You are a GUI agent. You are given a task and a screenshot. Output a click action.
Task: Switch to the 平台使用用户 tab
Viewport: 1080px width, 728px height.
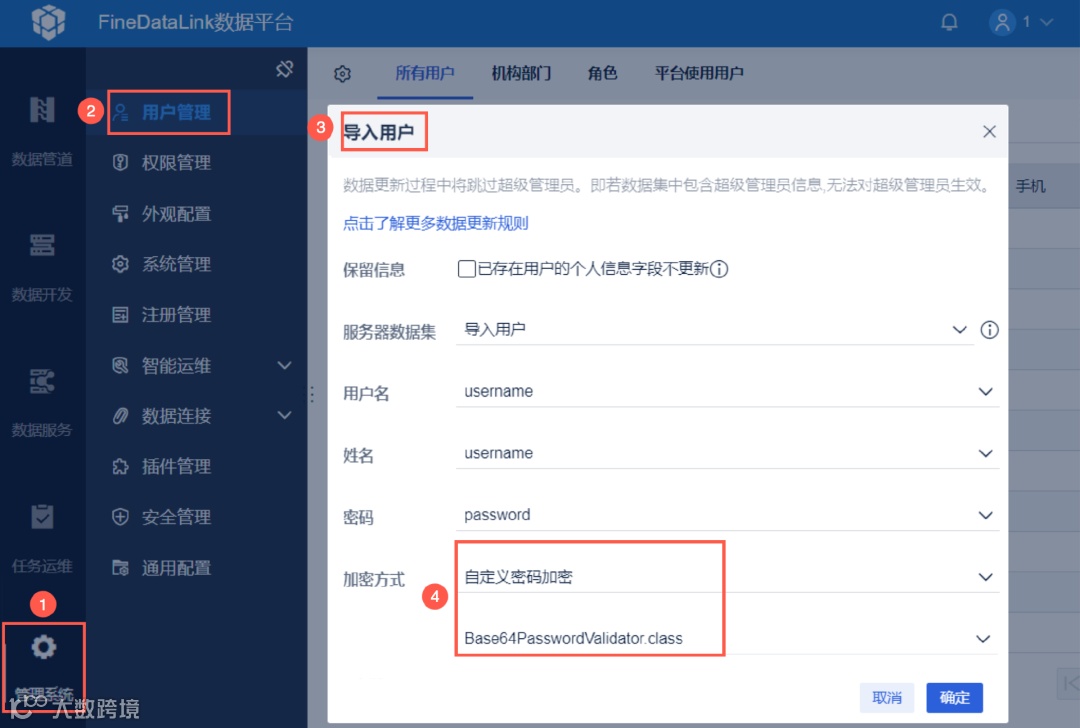point(699,73)
